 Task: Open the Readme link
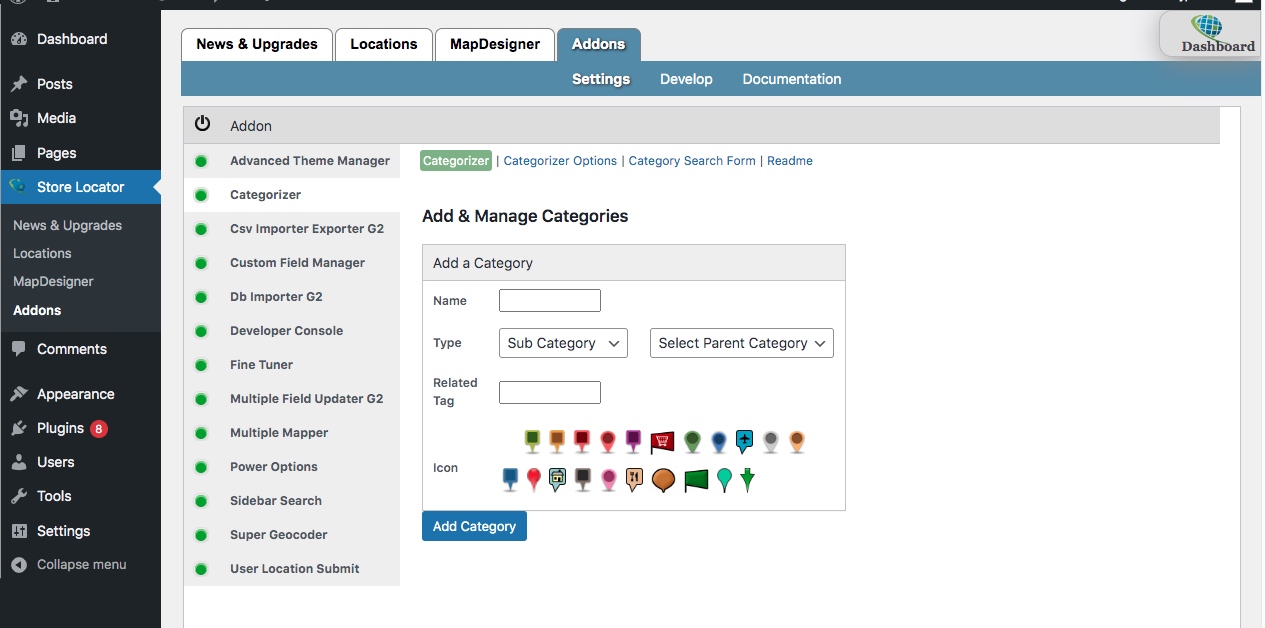pyautogui.click(x=790, y=161)
